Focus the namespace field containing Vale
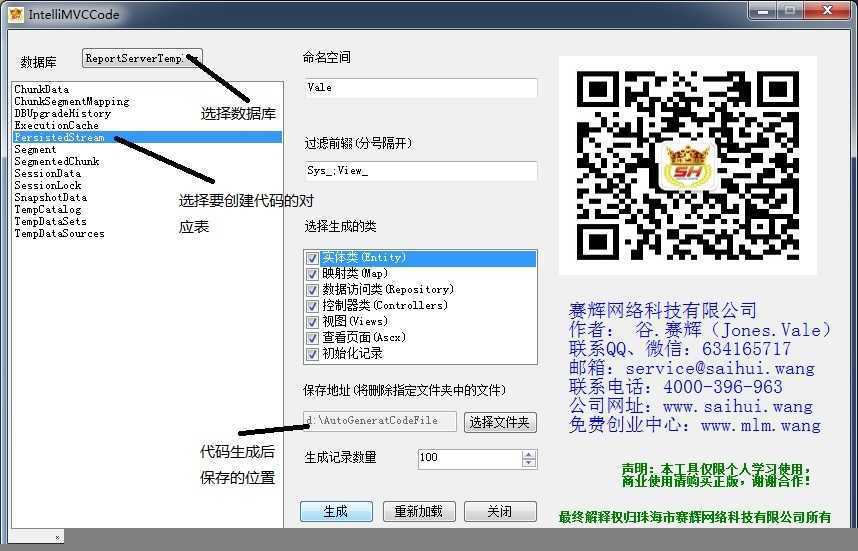Image resolution: width=858 pixels, height=551 pixels. coord(421,88)
